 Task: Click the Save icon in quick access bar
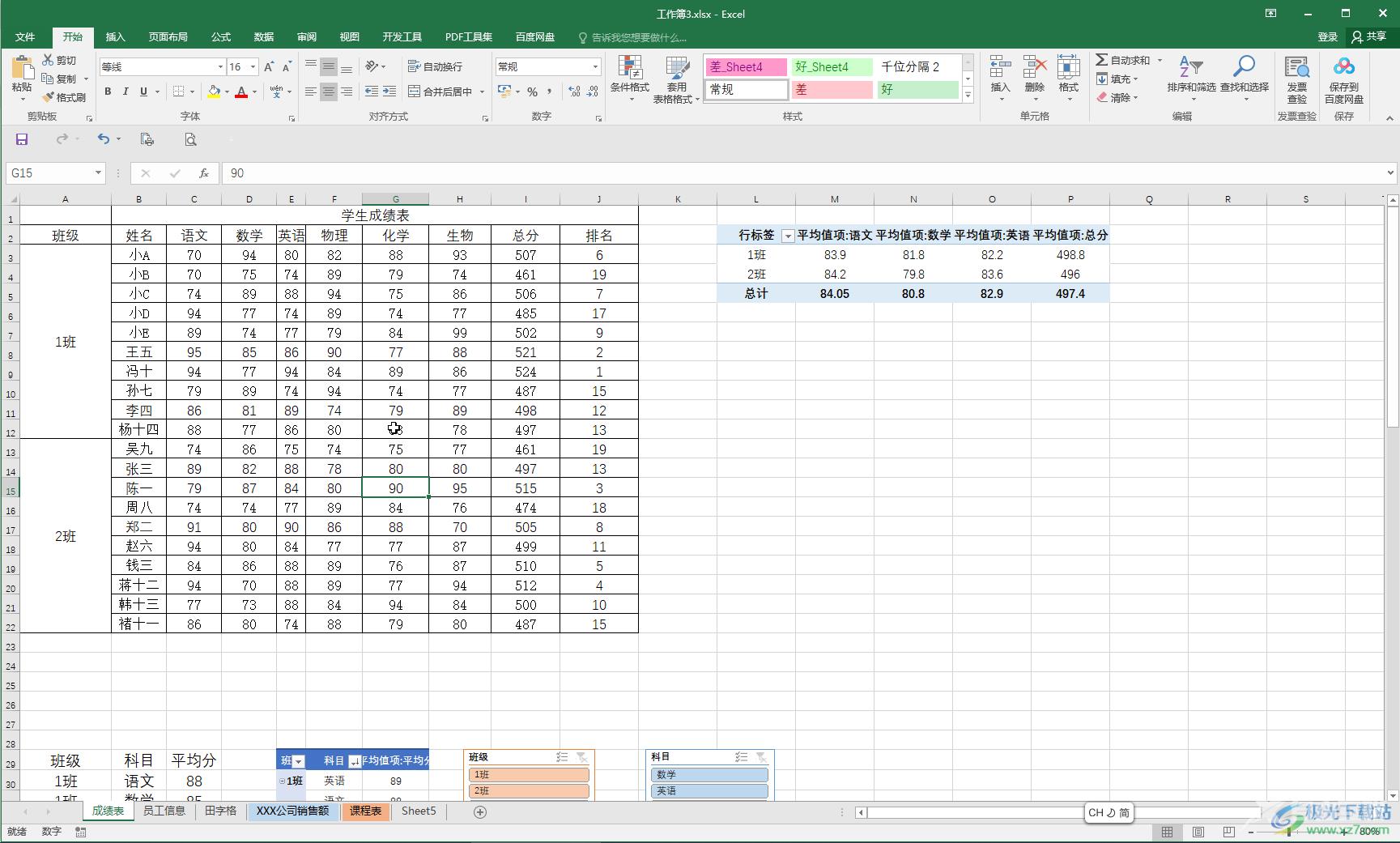click(x=22, y=139)
